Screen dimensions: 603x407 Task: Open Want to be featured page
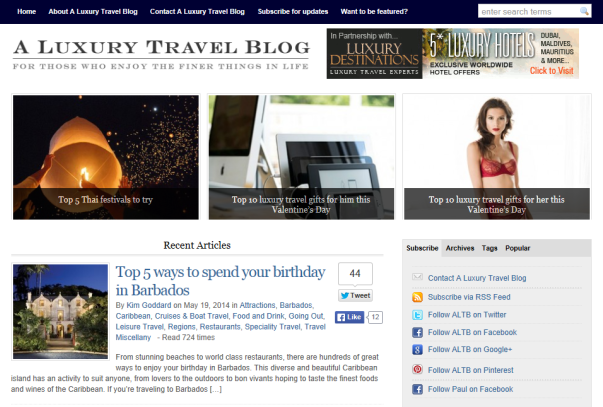pyautogui.click(x=374, y=12)
